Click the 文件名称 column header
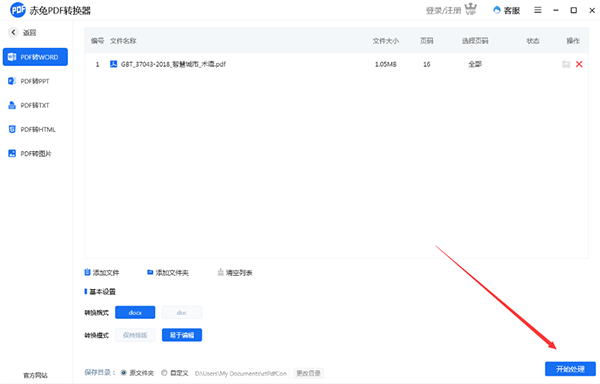The image size is (600, 384). pyautogui.click(x=123, y=41)
